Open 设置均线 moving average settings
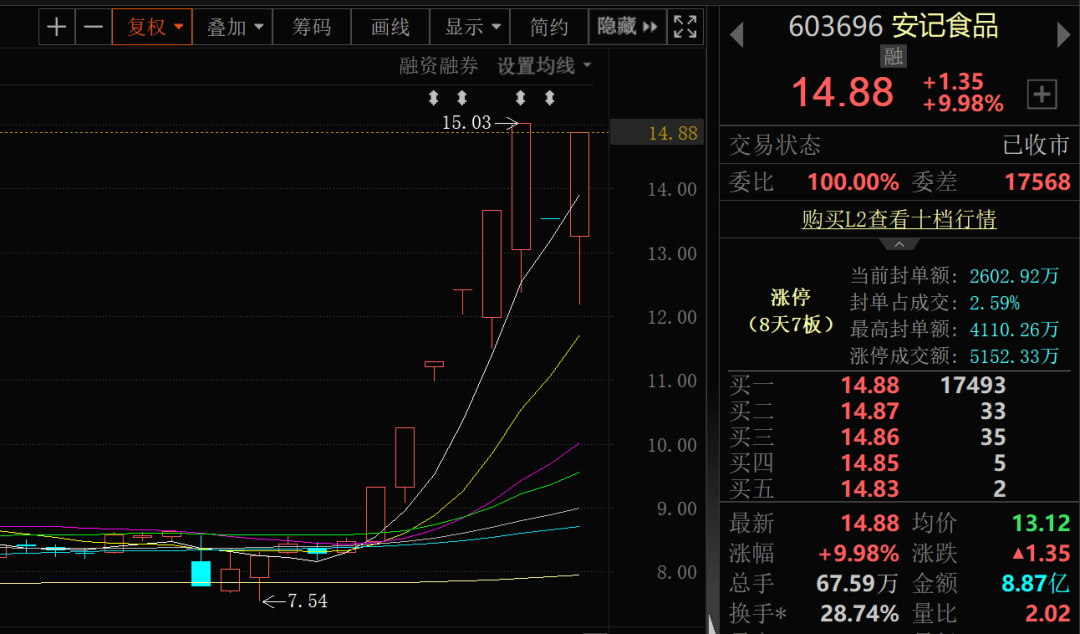The image size is (1080, 634). tap(544, 66)
